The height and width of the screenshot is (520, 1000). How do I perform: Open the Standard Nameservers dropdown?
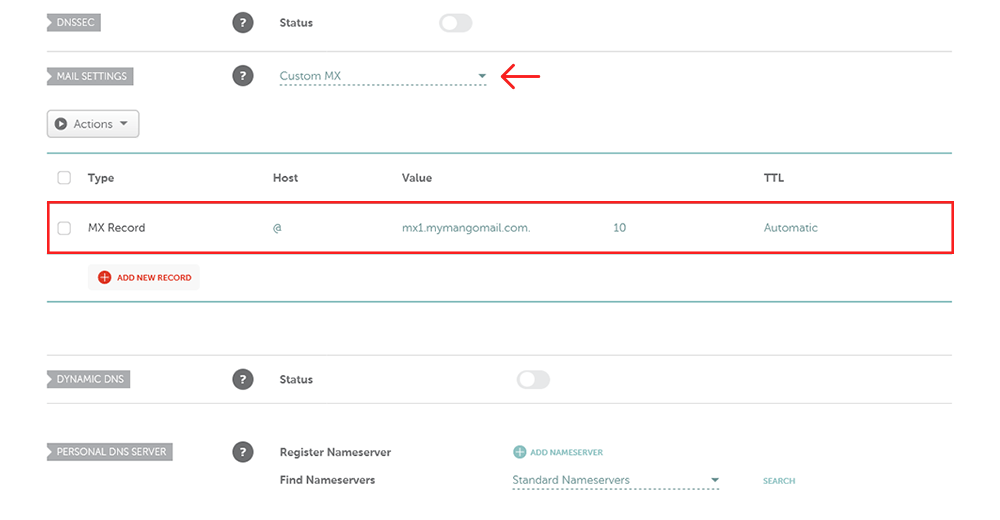click(x=615, y=480)
